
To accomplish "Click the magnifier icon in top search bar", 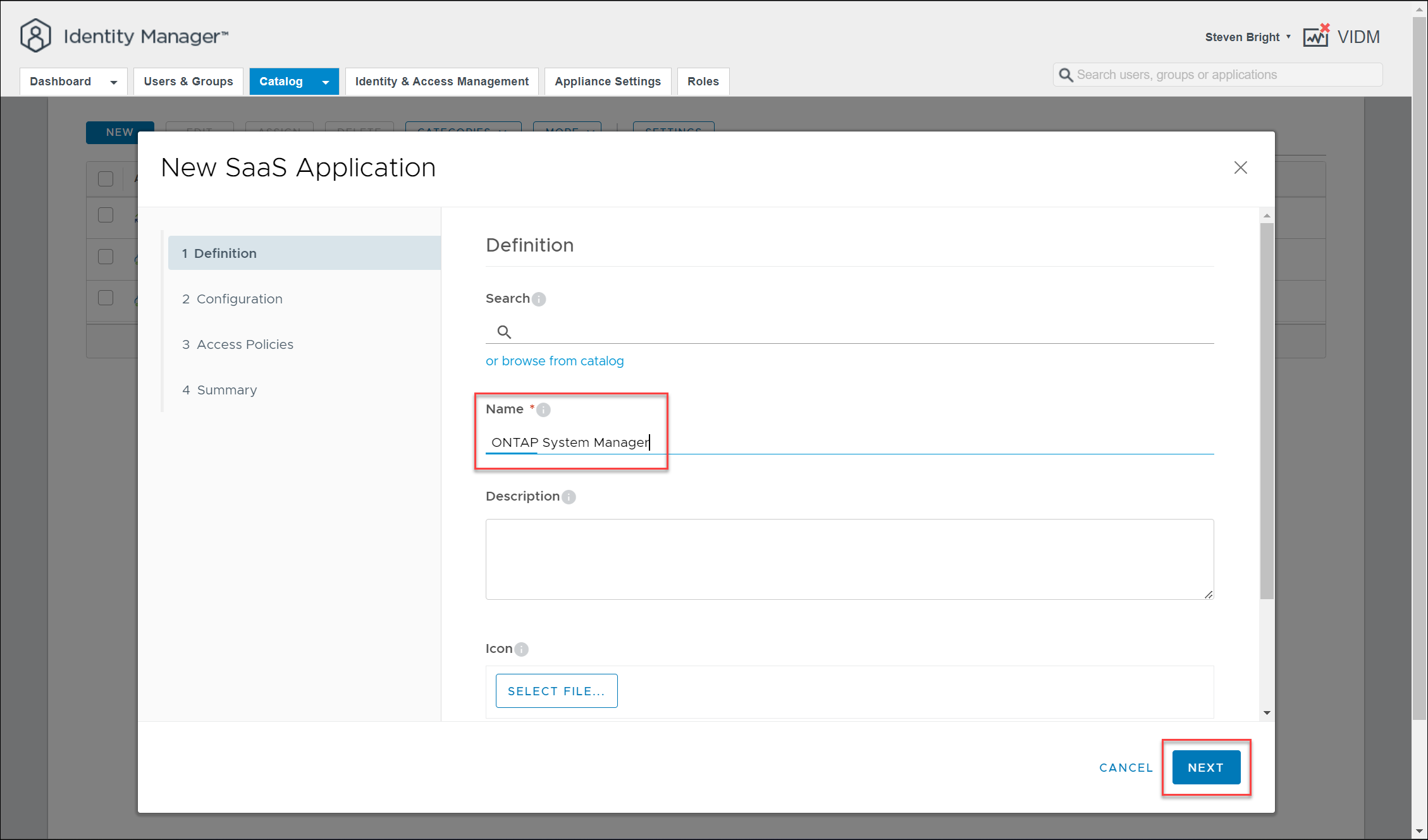I will coord(1066,75).
